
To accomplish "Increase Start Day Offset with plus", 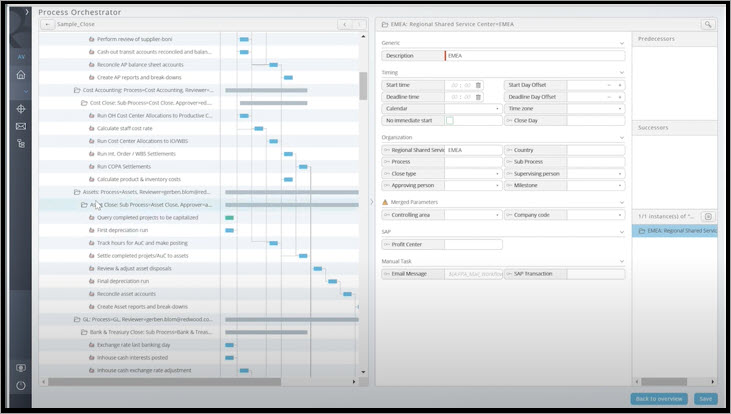I will click(620, 85).
